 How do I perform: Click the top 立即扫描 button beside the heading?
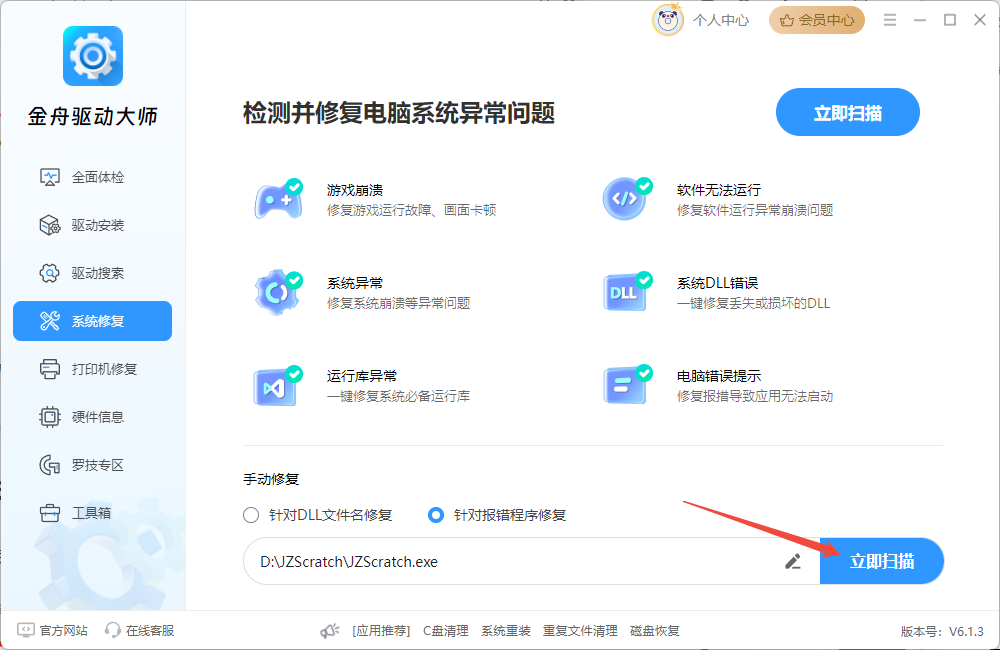848,112
